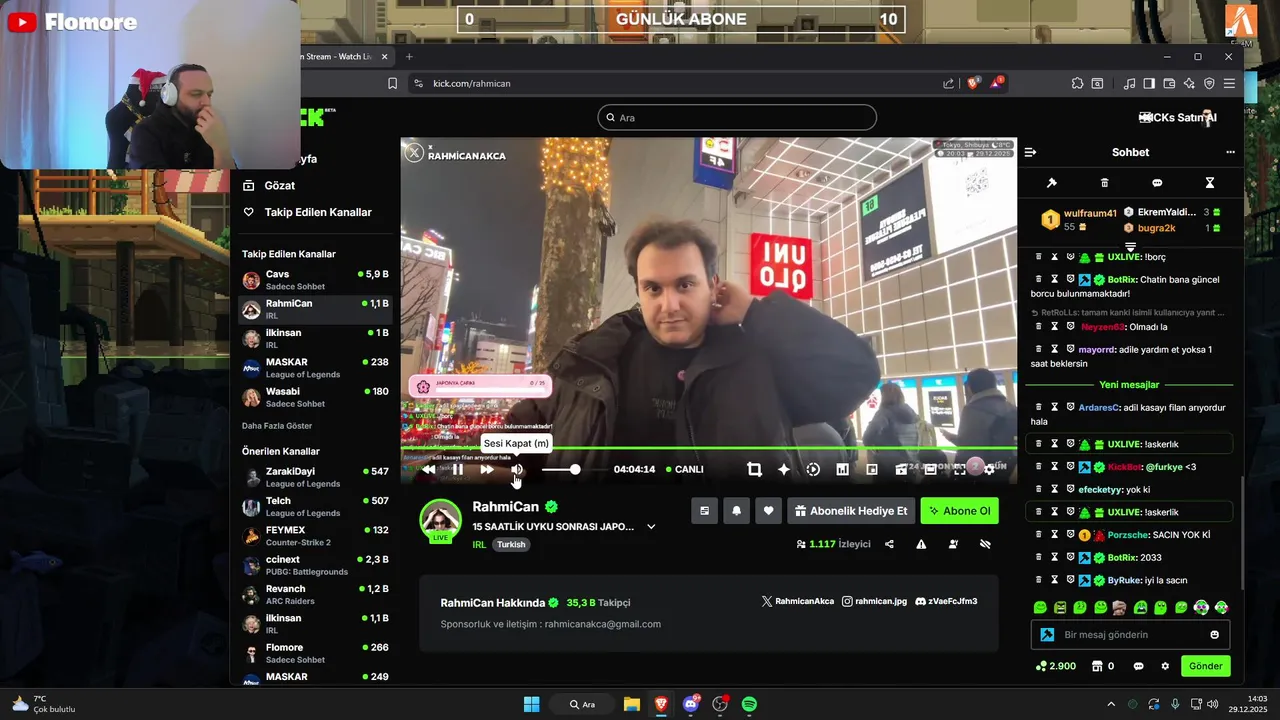Click the crop/clip icon in player
The height and width of the screenshot is (720, 1280).
[x=754, y=469]
